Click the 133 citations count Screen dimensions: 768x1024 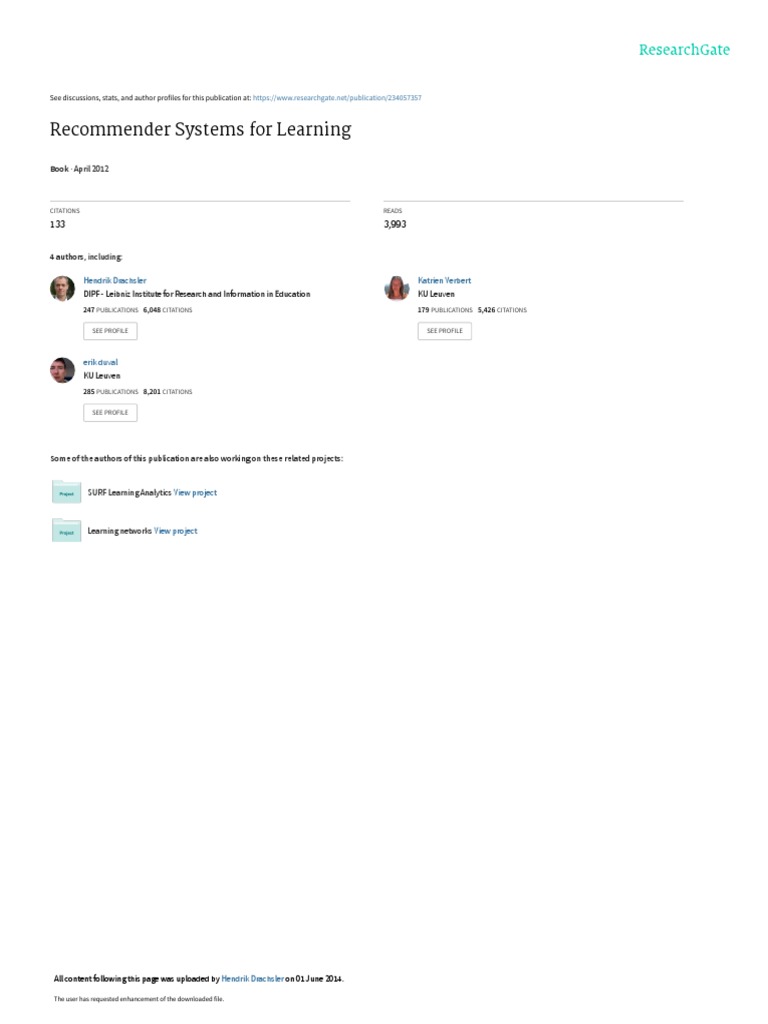(57, 224)
